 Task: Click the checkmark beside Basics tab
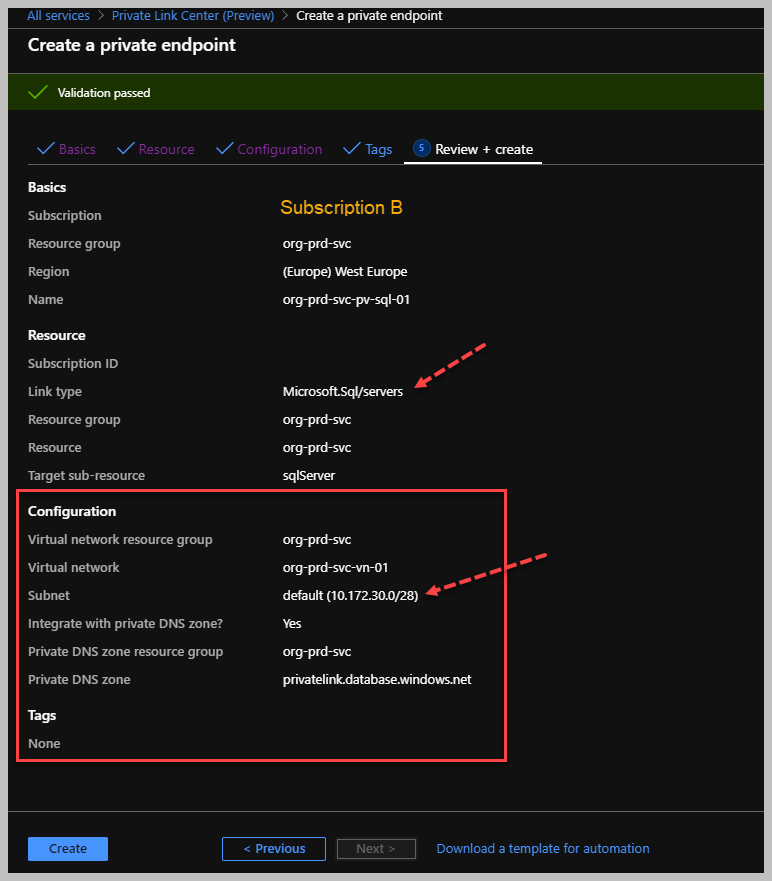coord(46,148)
